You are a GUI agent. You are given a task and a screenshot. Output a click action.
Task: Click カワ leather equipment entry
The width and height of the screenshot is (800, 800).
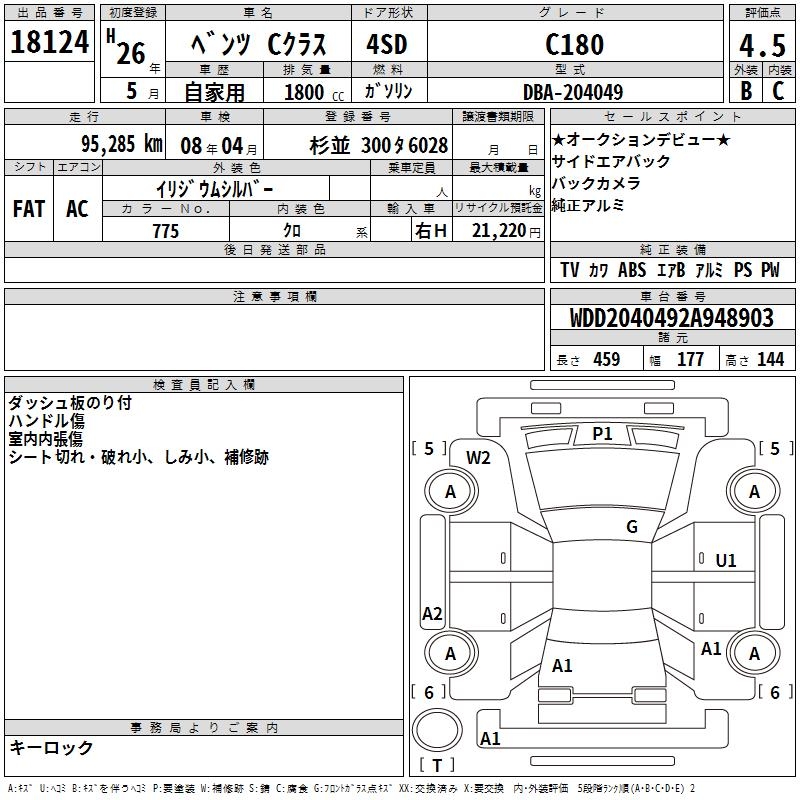(x=598, y=270)
